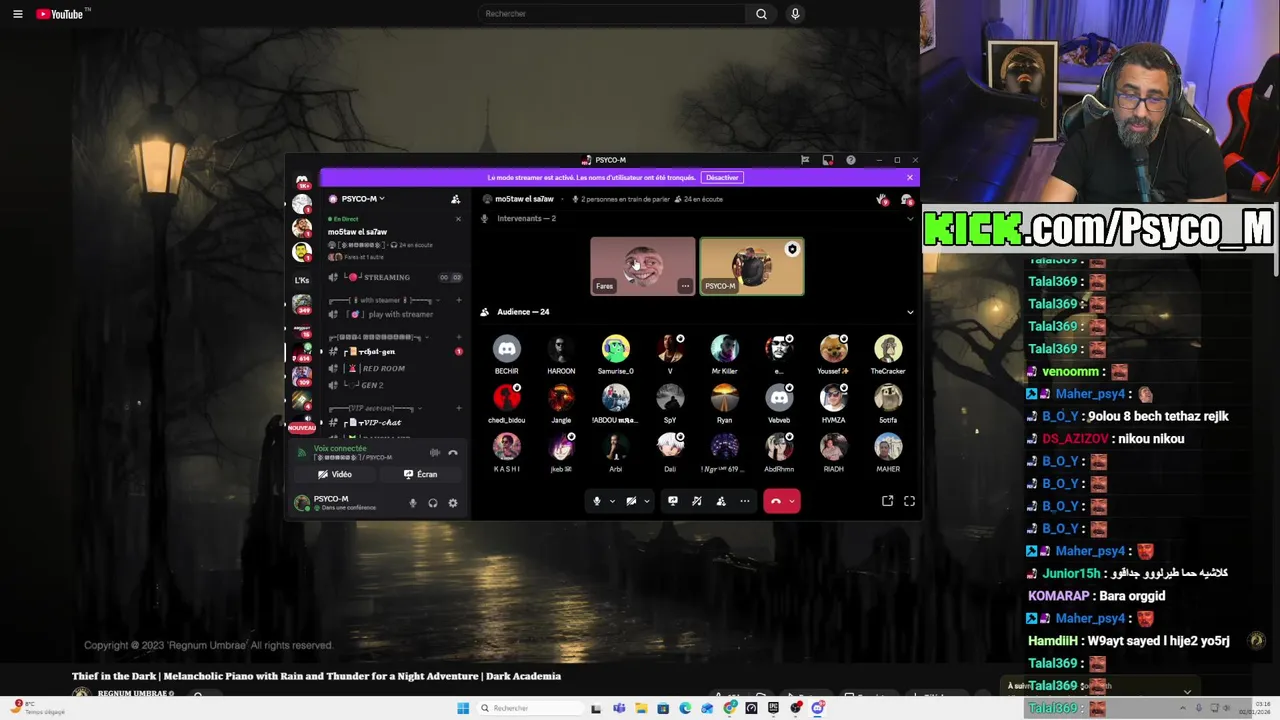Click the activities icon in stage controls
Viewport: 1280px width, 720px height.
697,501
